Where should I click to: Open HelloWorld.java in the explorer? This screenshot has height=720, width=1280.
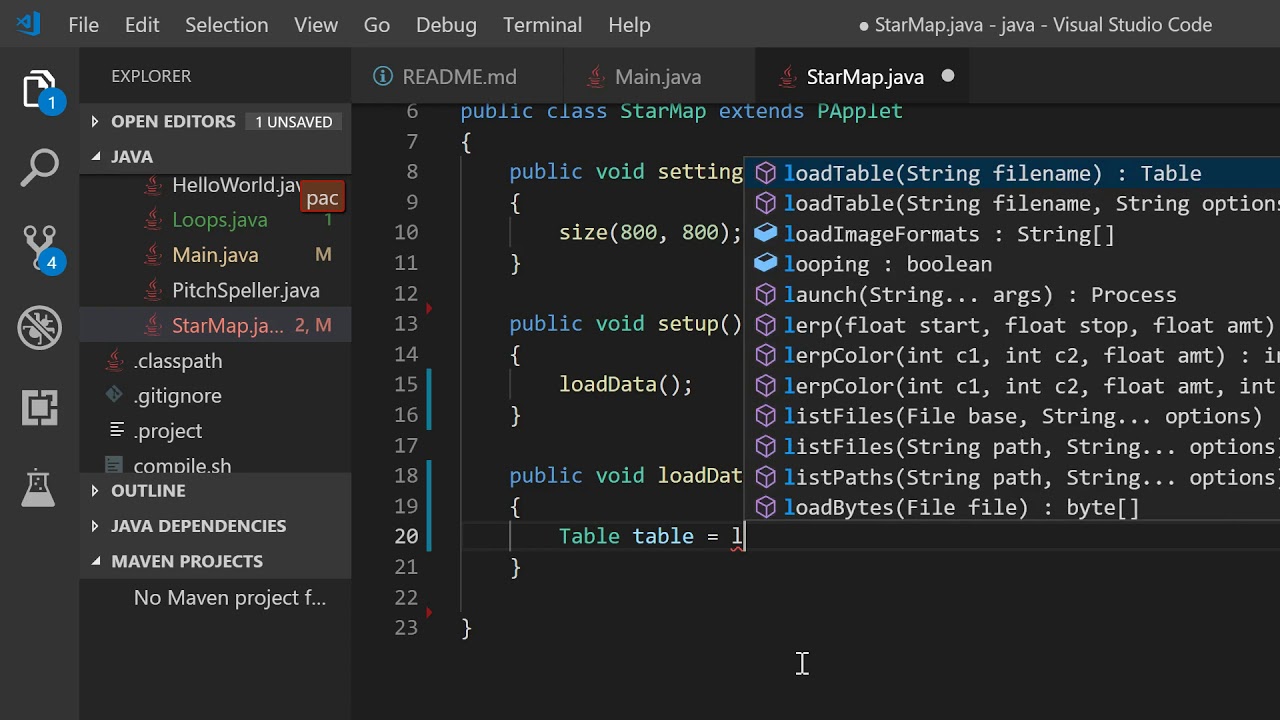[236, 185]
